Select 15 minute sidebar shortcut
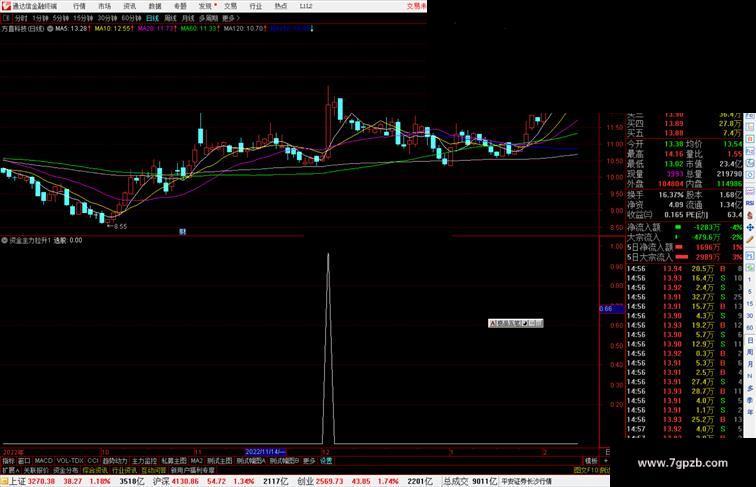 pyautogui.click(x=750, y=304)
